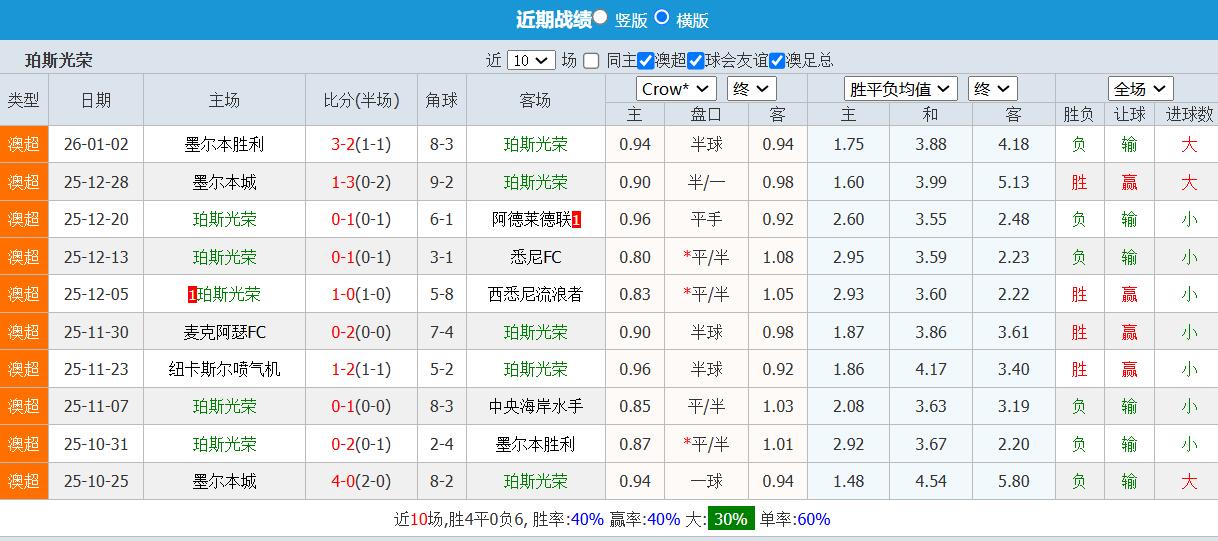
Task: Click the 珀斯光荣 team title
Action: 59,60
